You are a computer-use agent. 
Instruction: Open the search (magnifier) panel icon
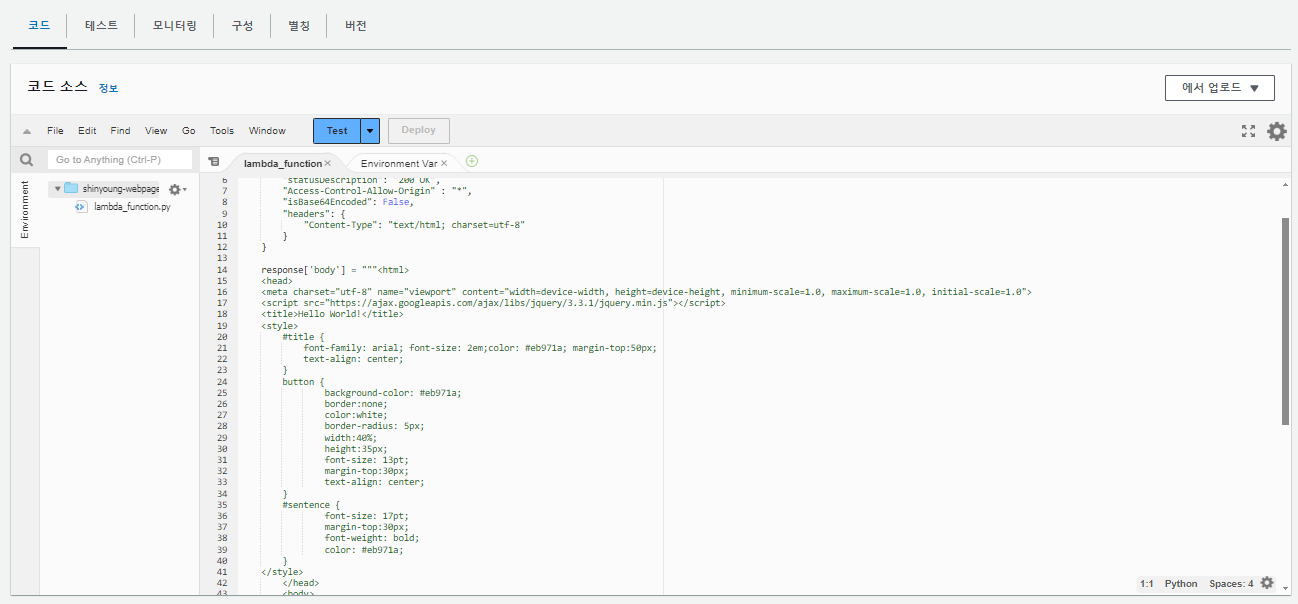pyautogui.click(x=26, y=160)
